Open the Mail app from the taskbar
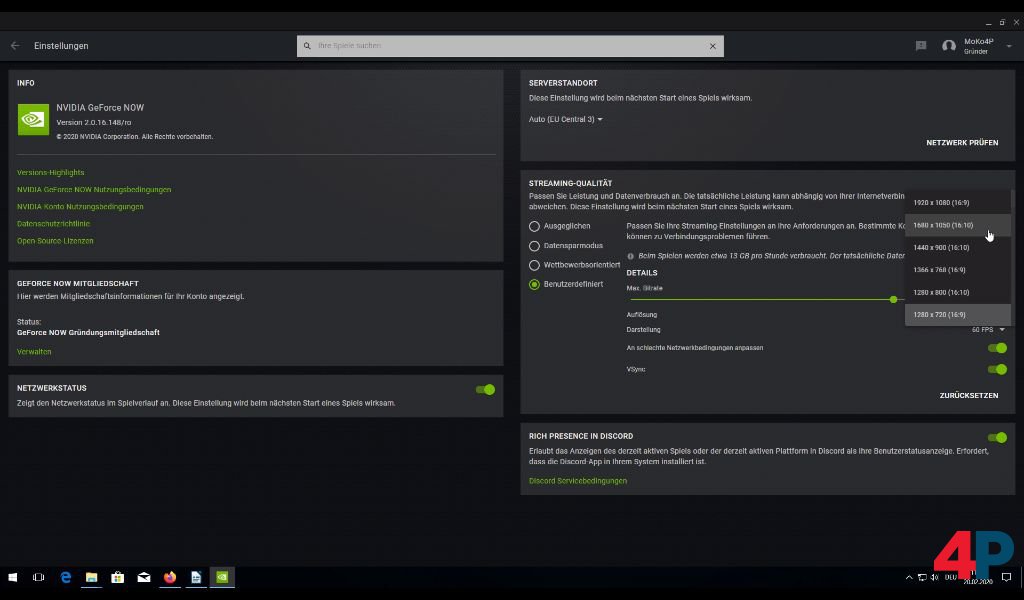Viewport: 1024px width, 600px height. (144, 577)
